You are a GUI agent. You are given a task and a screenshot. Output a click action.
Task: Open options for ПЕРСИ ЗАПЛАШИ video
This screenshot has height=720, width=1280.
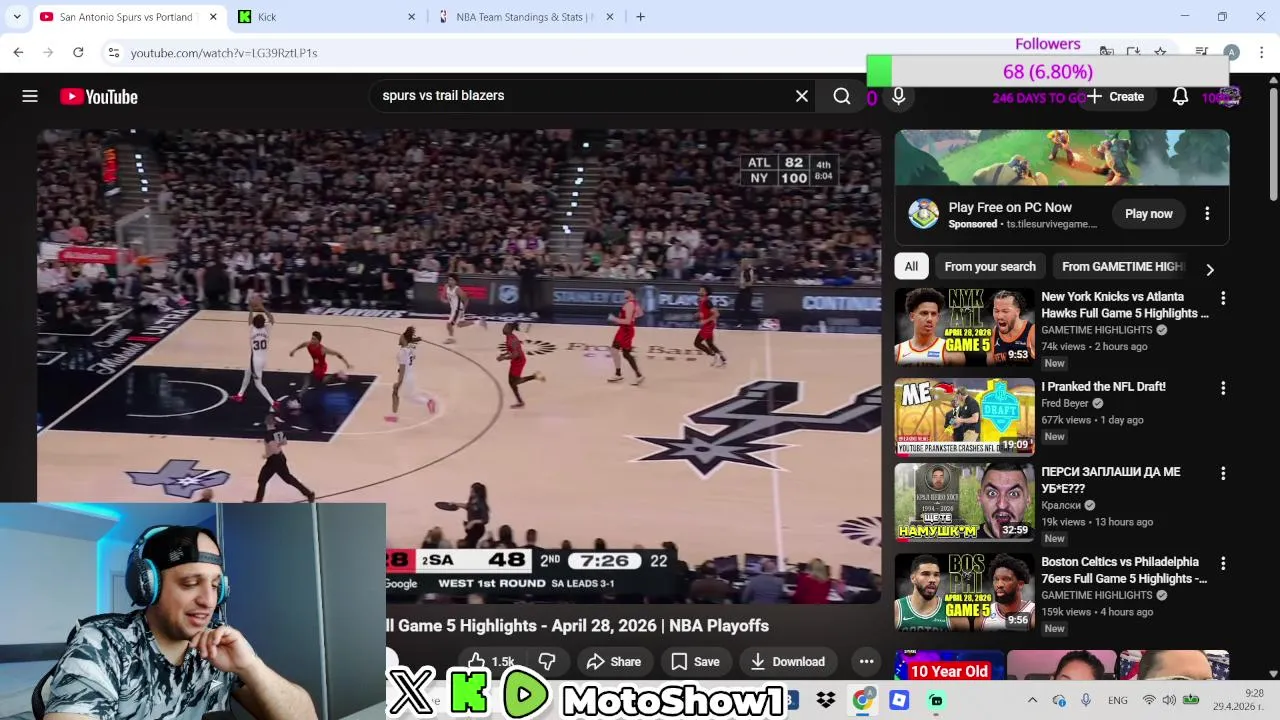click(x=1223, y=473)
